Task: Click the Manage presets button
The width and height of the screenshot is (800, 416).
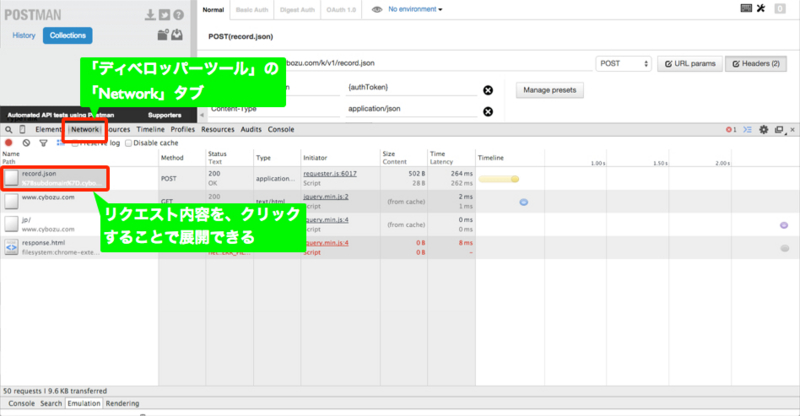Action: [x=549, y=90]
